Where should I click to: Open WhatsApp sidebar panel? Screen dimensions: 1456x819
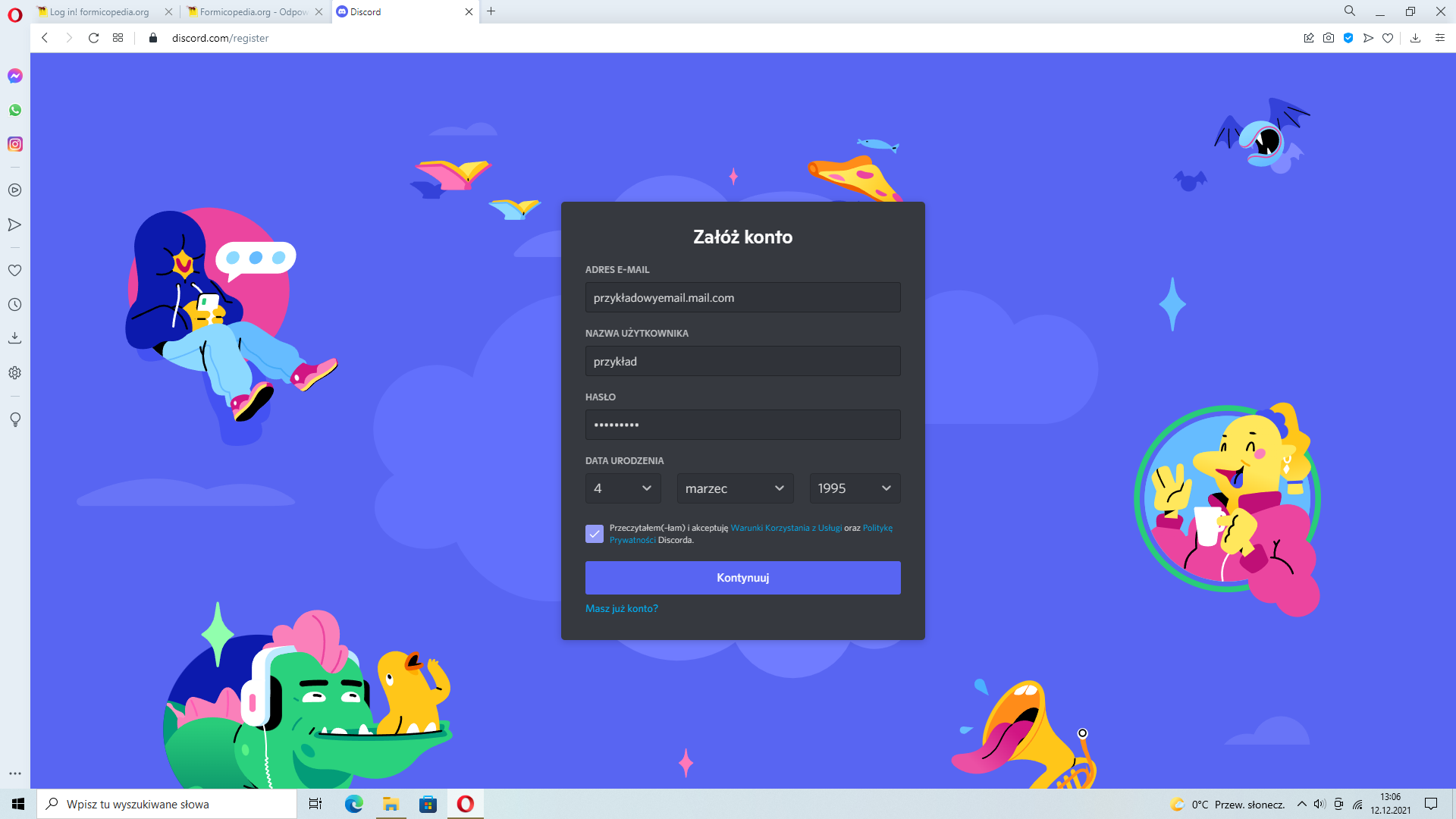pyautogui.click(x=15, y=110)
